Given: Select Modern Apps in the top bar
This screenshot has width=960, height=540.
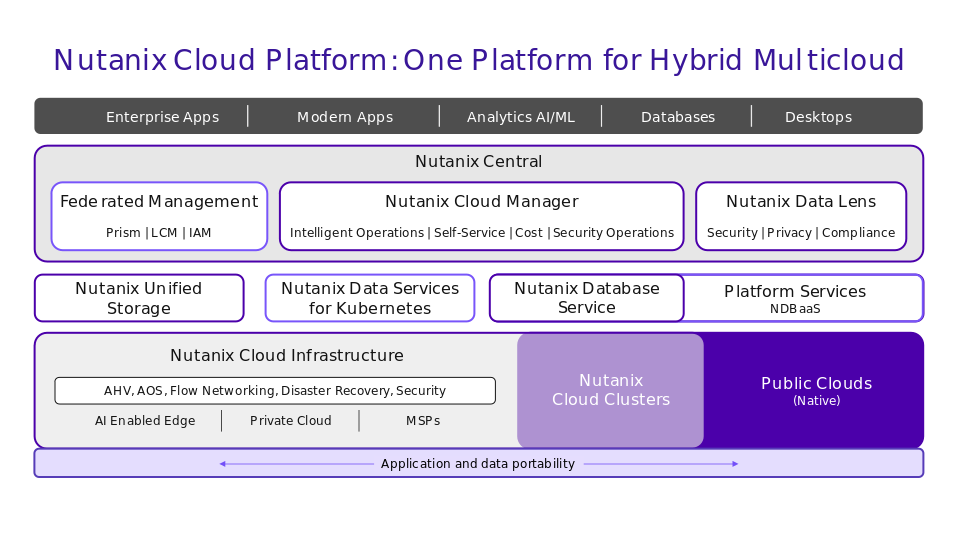Looking at the screenshot, I should [345, 117].
